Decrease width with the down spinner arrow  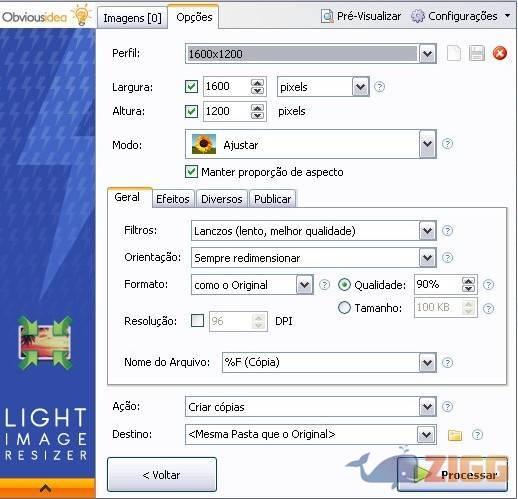coord(257,91)
